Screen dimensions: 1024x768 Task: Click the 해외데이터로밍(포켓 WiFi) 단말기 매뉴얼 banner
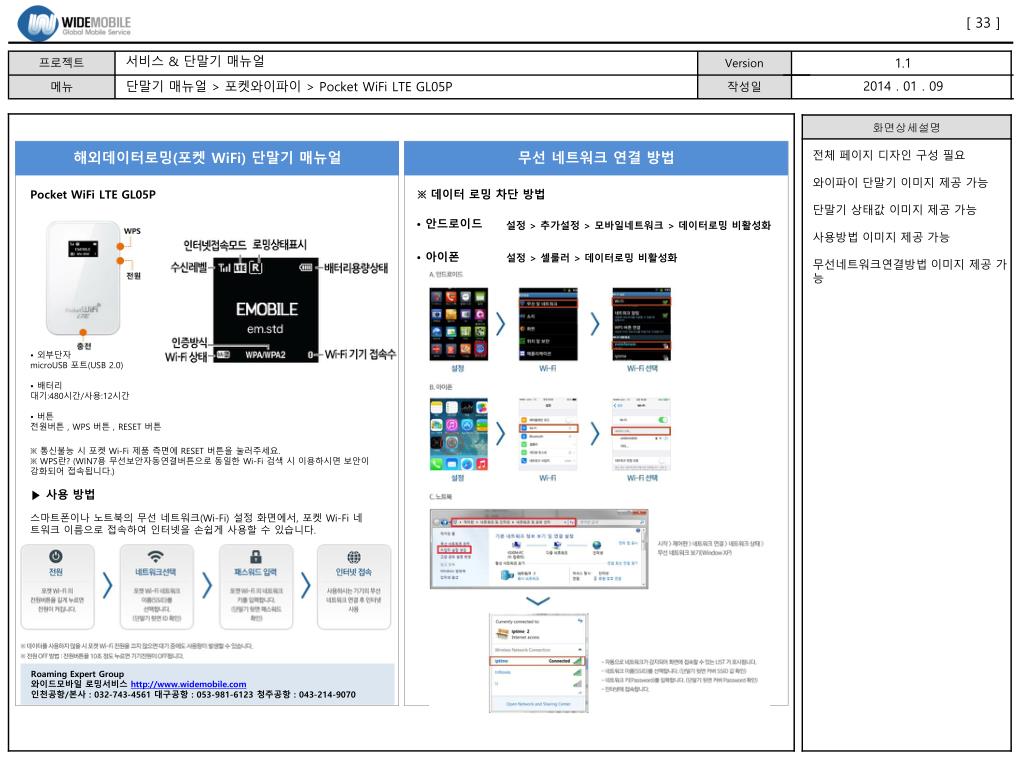207,157
